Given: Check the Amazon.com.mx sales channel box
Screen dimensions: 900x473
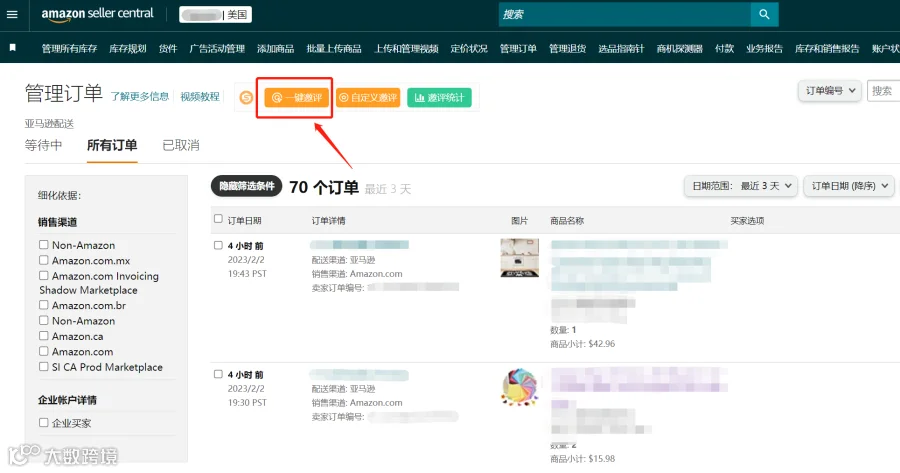Looking at the screenshot, I should 44,260.
